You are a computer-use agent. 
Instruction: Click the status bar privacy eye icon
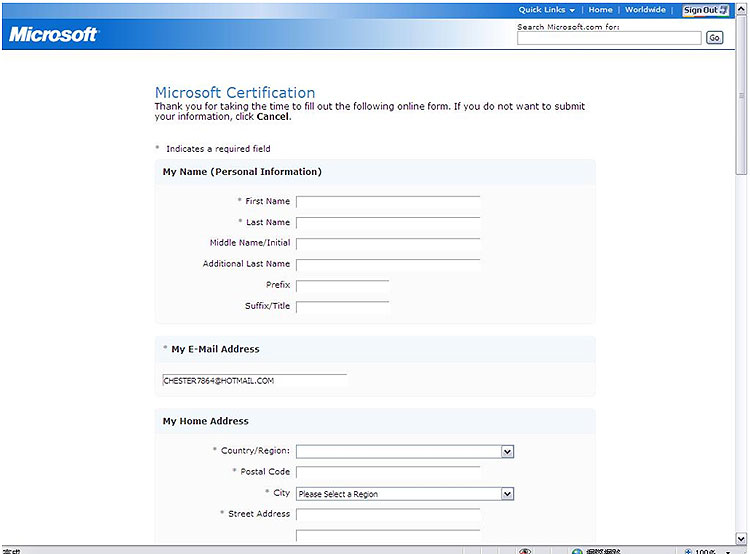[525, 551]
